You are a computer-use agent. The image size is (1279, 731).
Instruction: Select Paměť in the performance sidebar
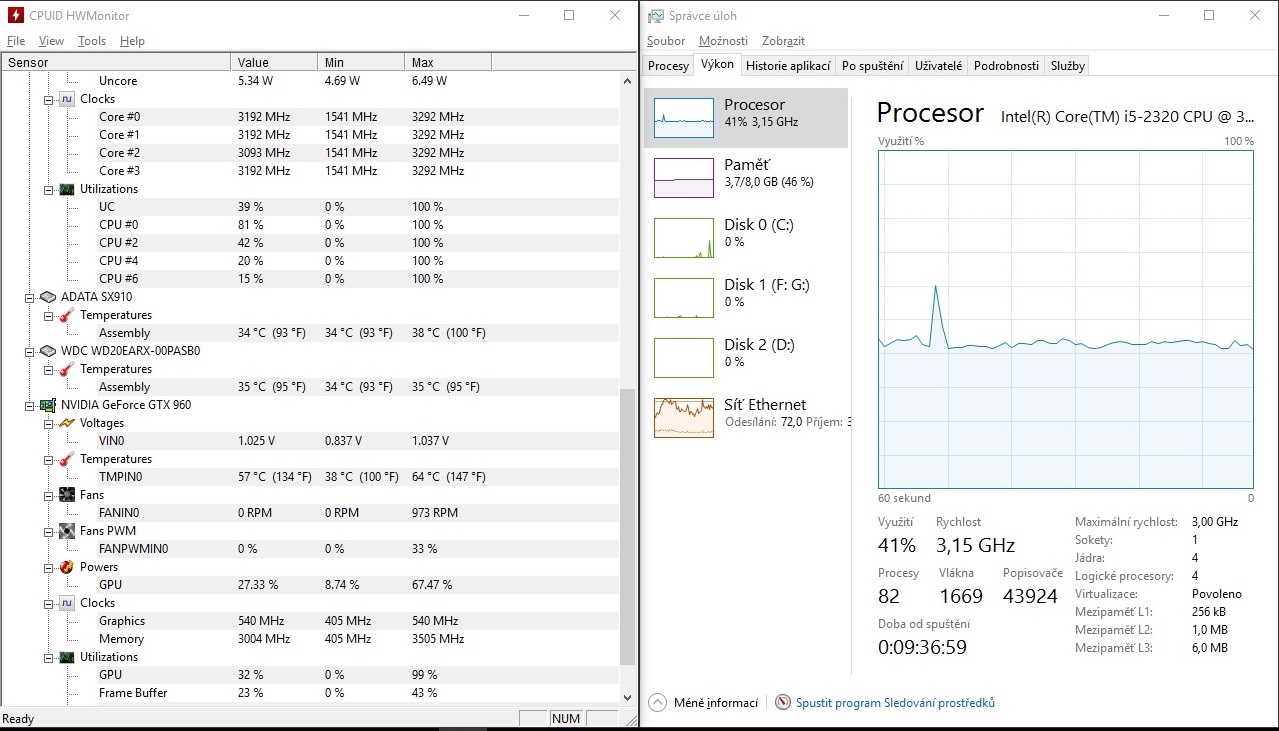pos(747,177)
